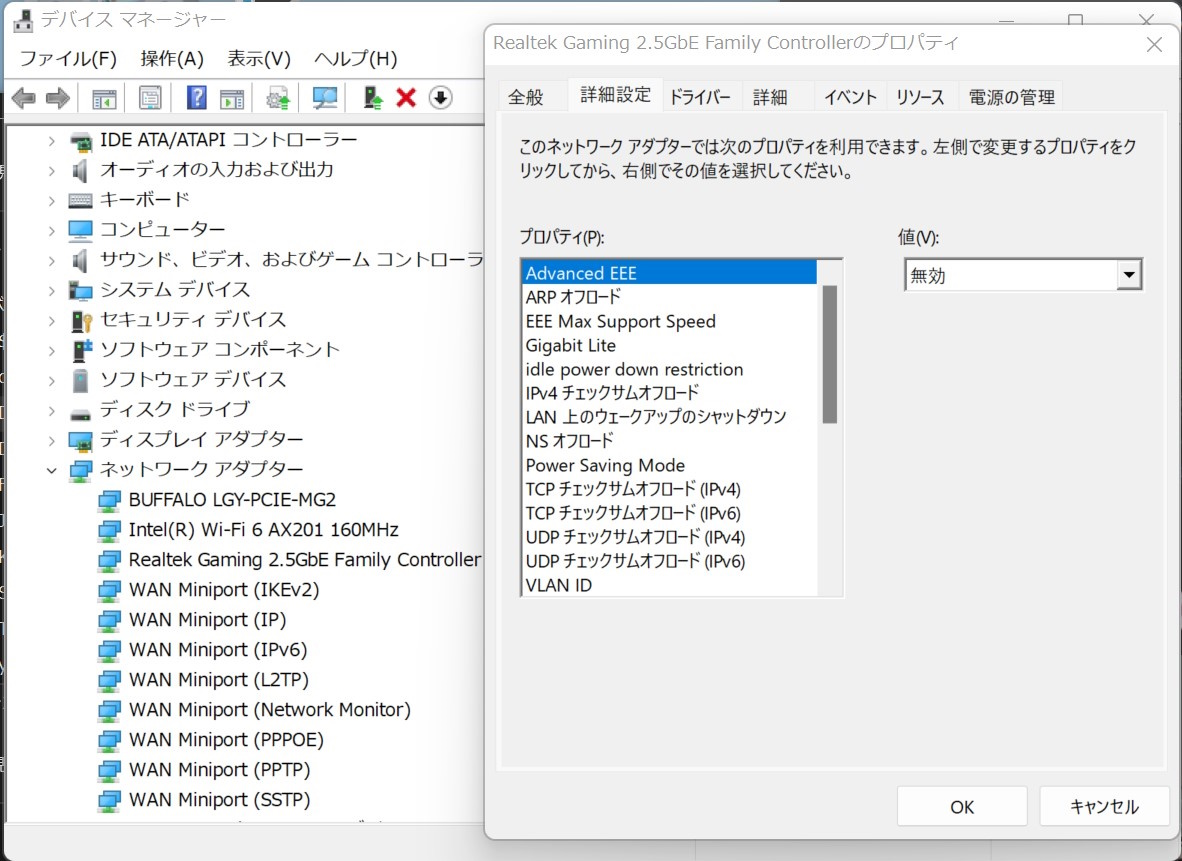Click the Back arrow in Device Manager toolbar

click(x=23, y=98)
